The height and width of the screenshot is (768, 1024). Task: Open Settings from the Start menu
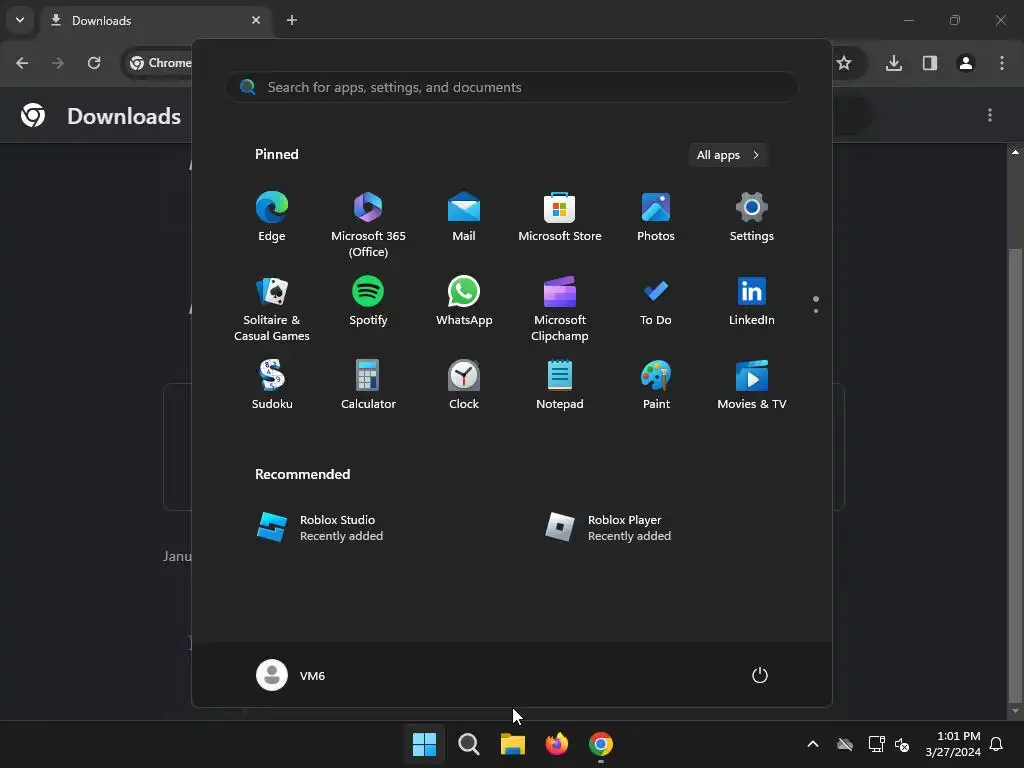tap(752, 217)
